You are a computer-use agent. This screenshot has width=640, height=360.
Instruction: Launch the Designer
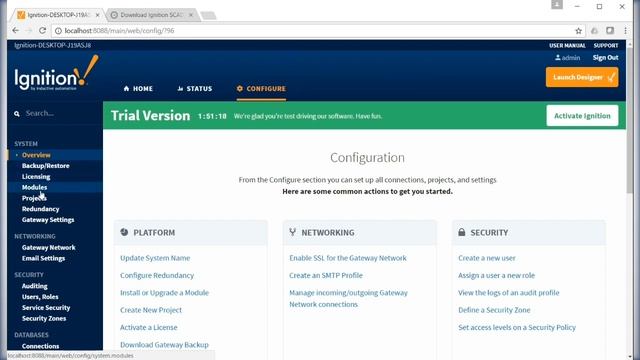coord(582,77)
